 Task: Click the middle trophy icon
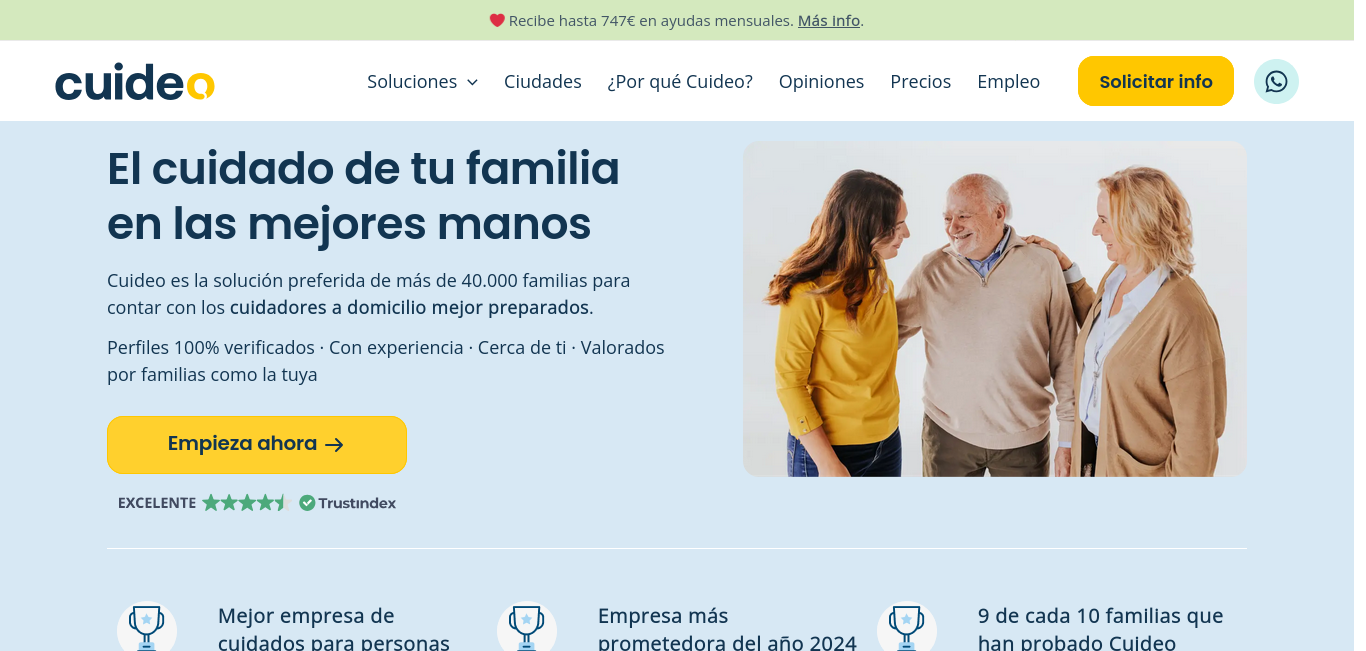pyautogui.click(x=527, y=627)
